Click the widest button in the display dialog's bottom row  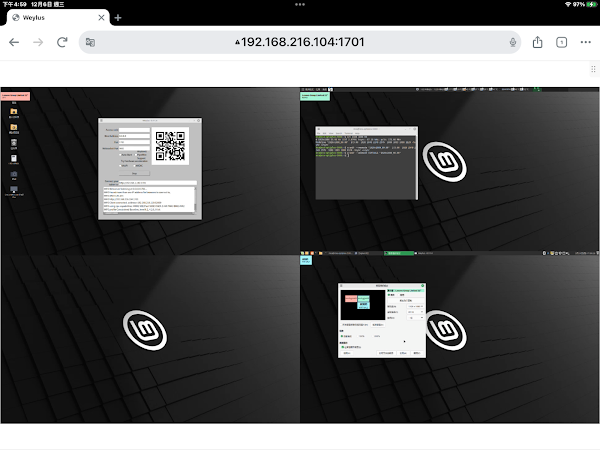pyautogui.click(x=386, y=353)
